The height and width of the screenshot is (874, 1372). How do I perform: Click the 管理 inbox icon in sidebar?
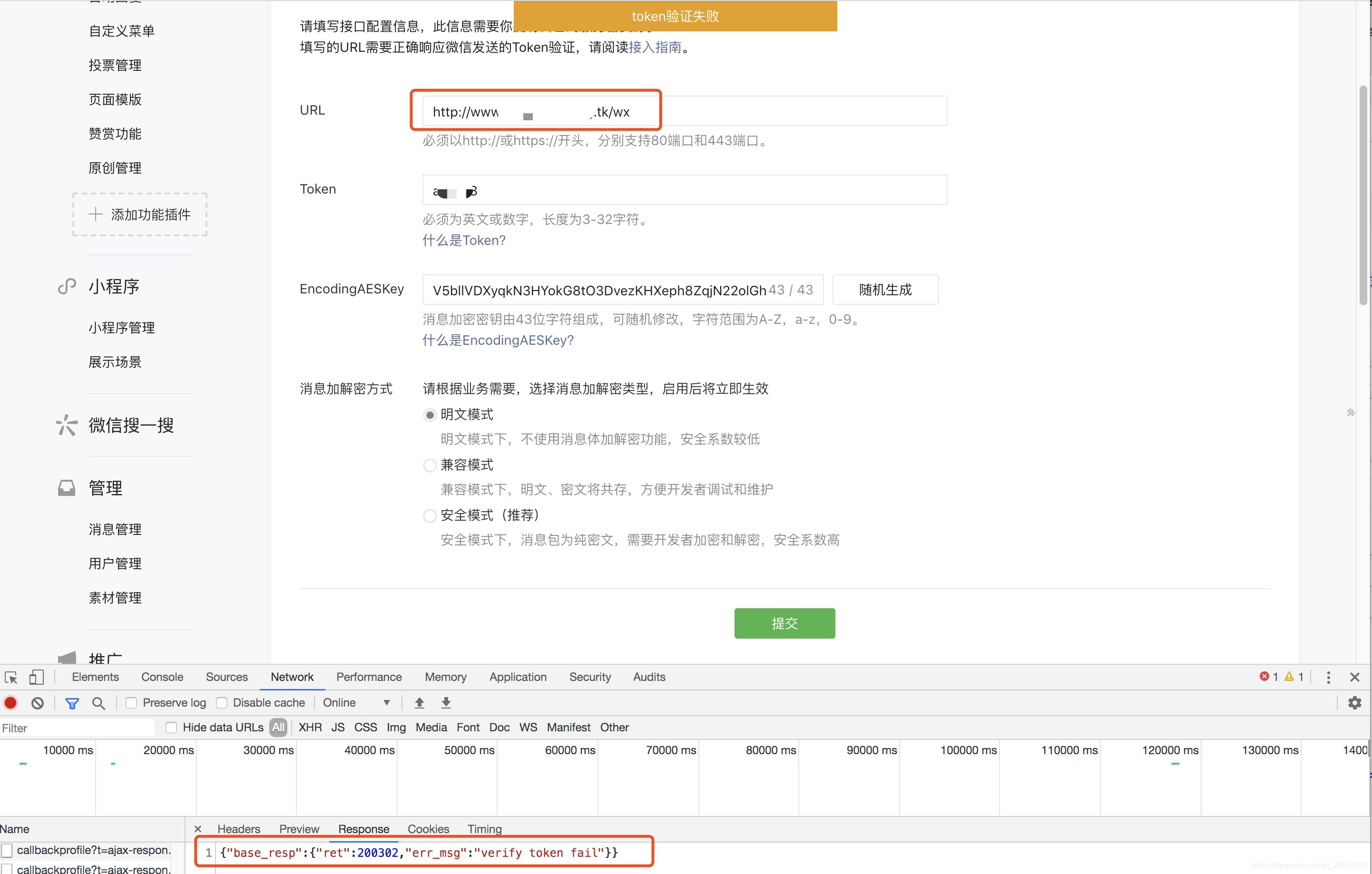[67, 487]
